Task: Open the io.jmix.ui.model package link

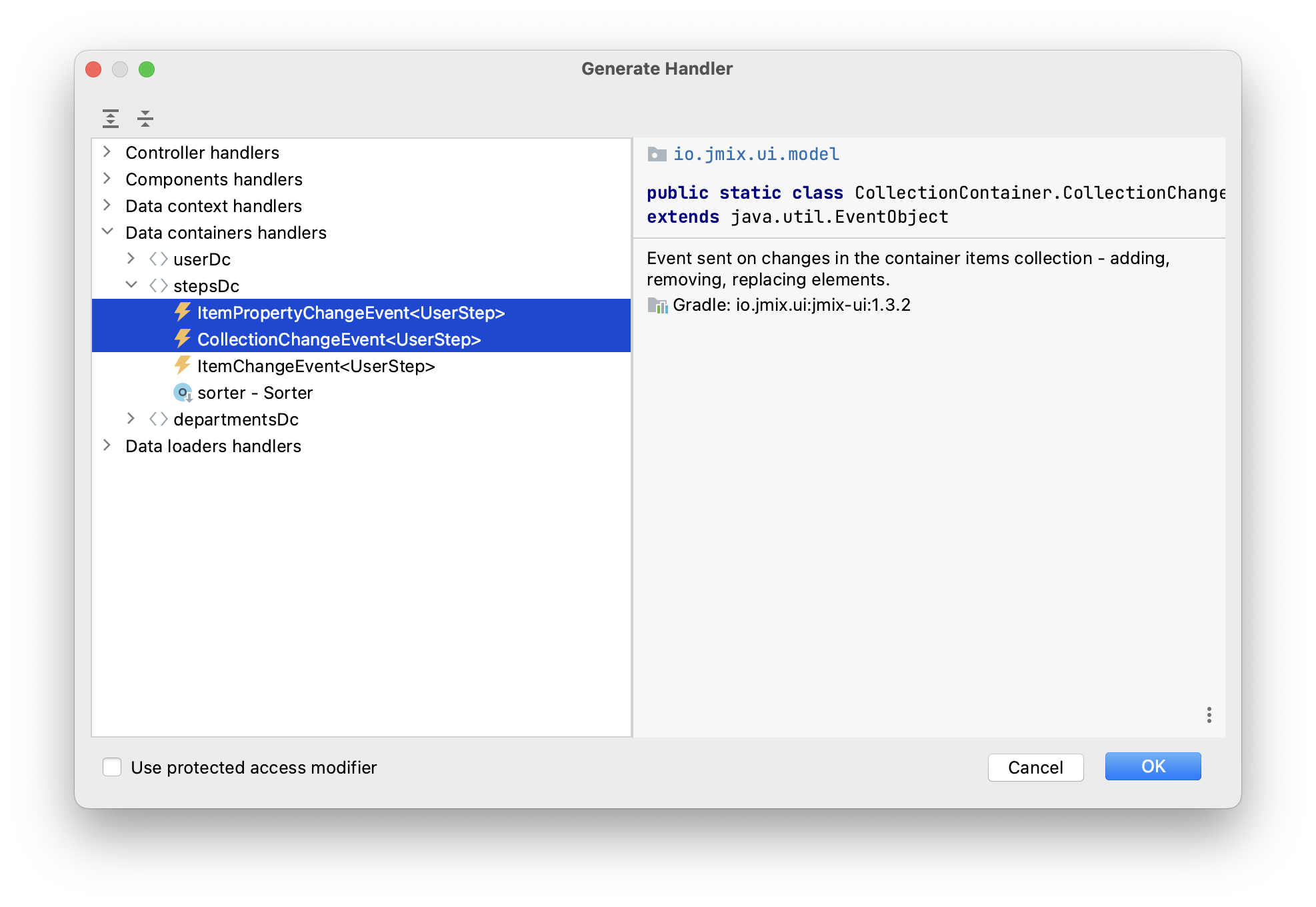Action: pos(756,155)
